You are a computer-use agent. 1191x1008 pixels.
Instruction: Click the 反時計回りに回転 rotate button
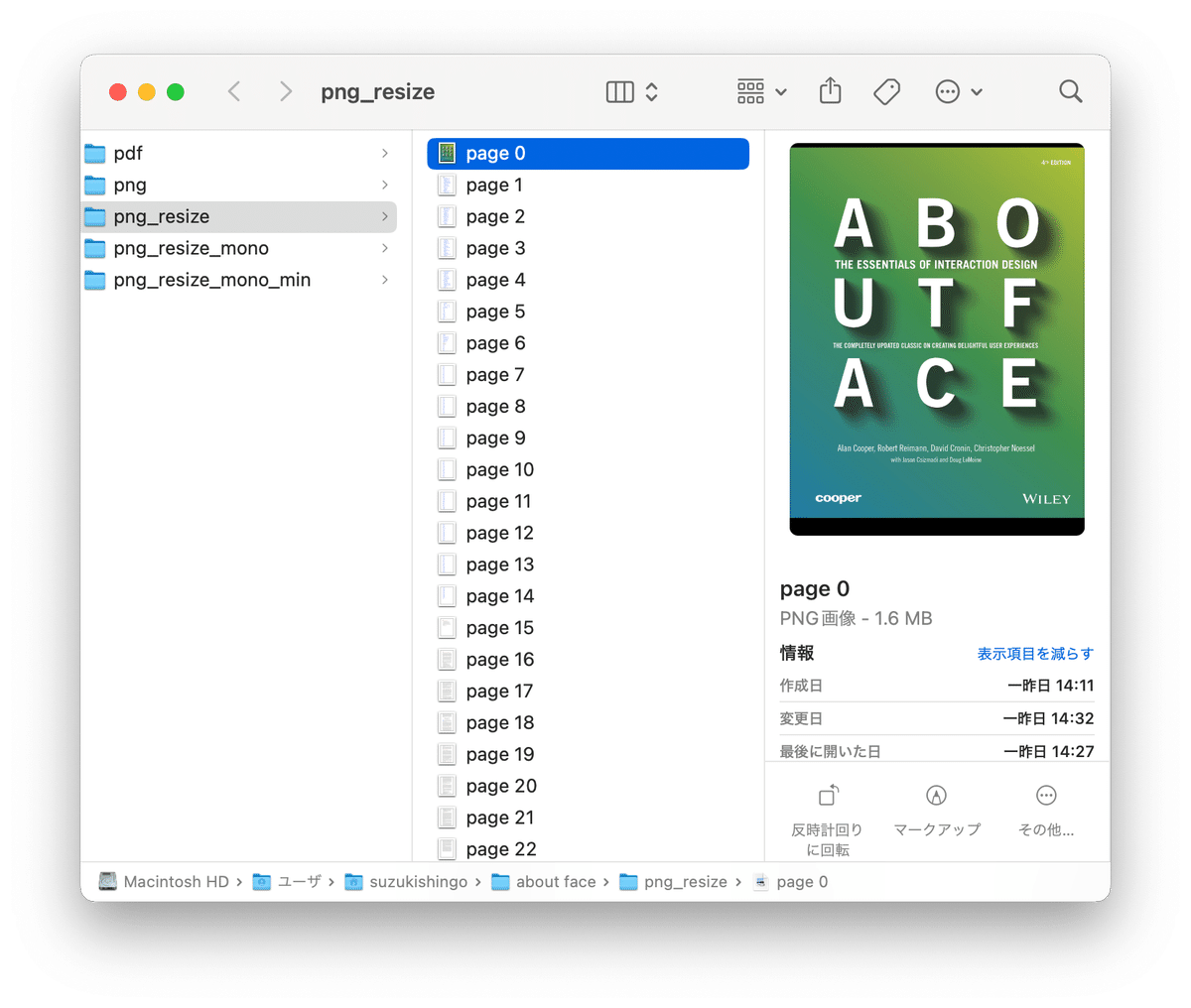coord(827,820)
